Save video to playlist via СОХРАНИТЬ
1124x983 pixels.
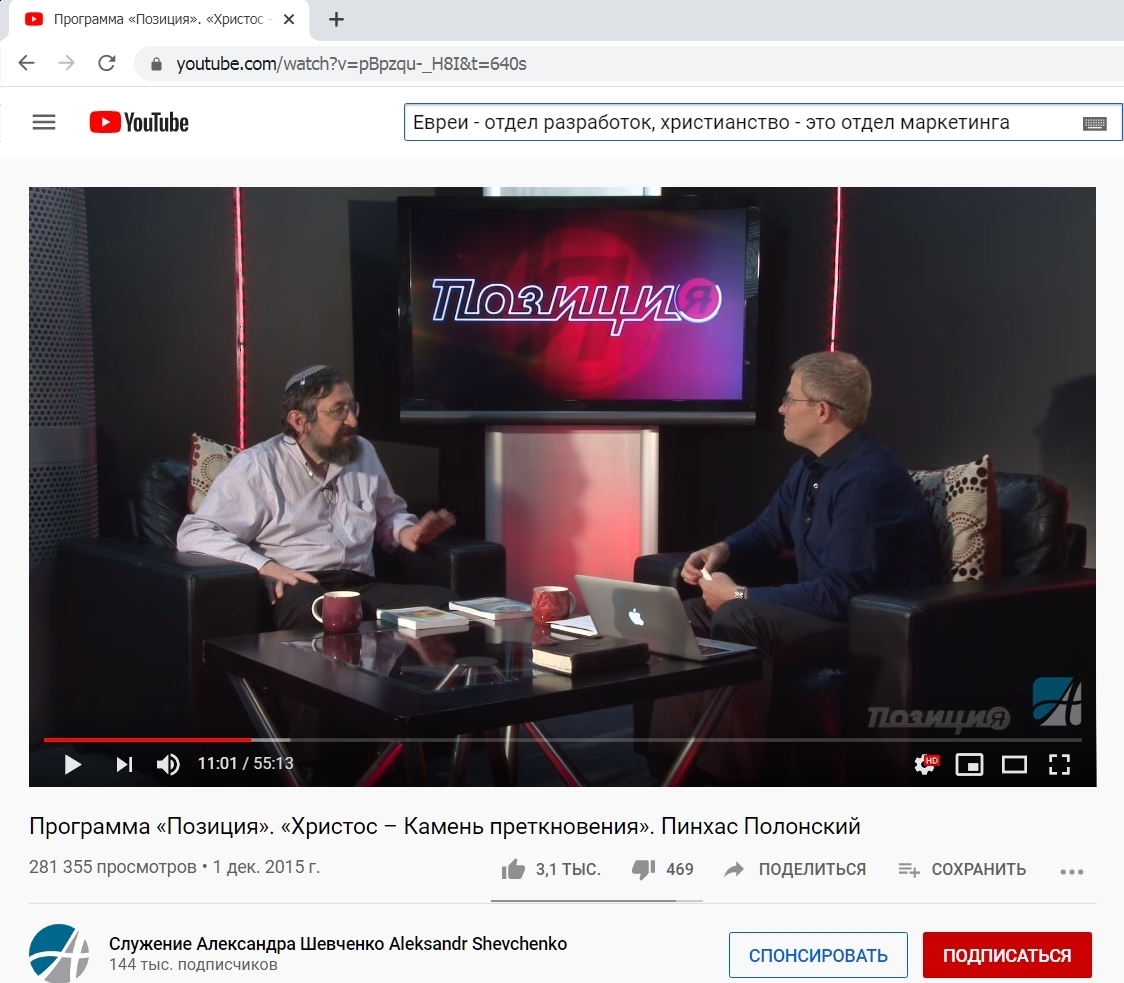pyautogui.click(x=962, y=869)
